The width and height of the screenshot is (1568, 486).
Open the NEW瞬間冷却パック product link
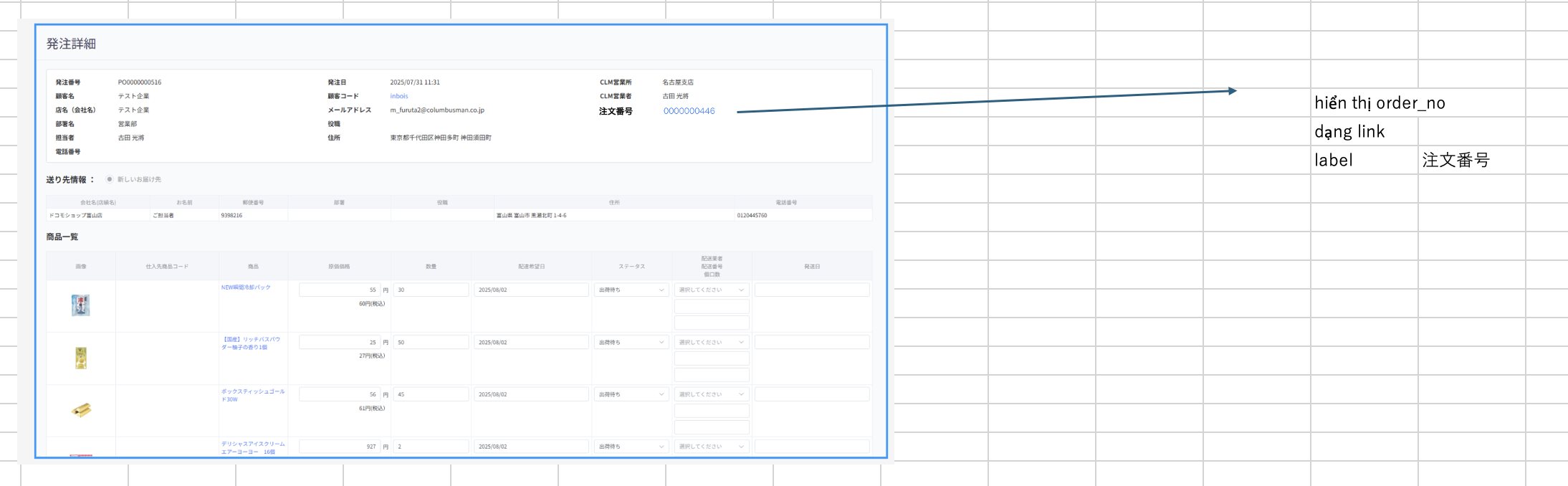tap(246, 287)
